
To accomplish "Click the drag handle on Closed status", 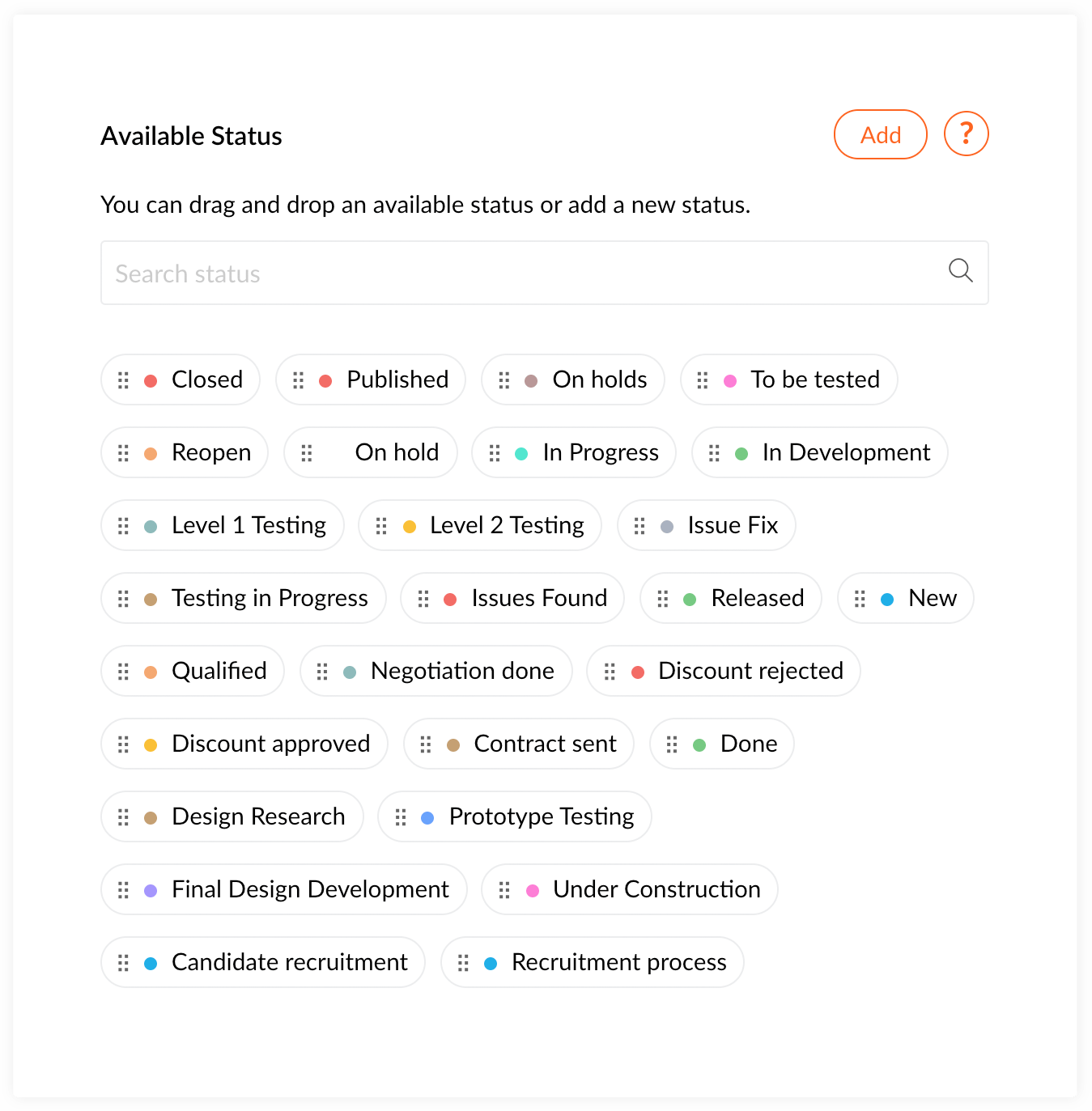I will click(x=123, y=380).
